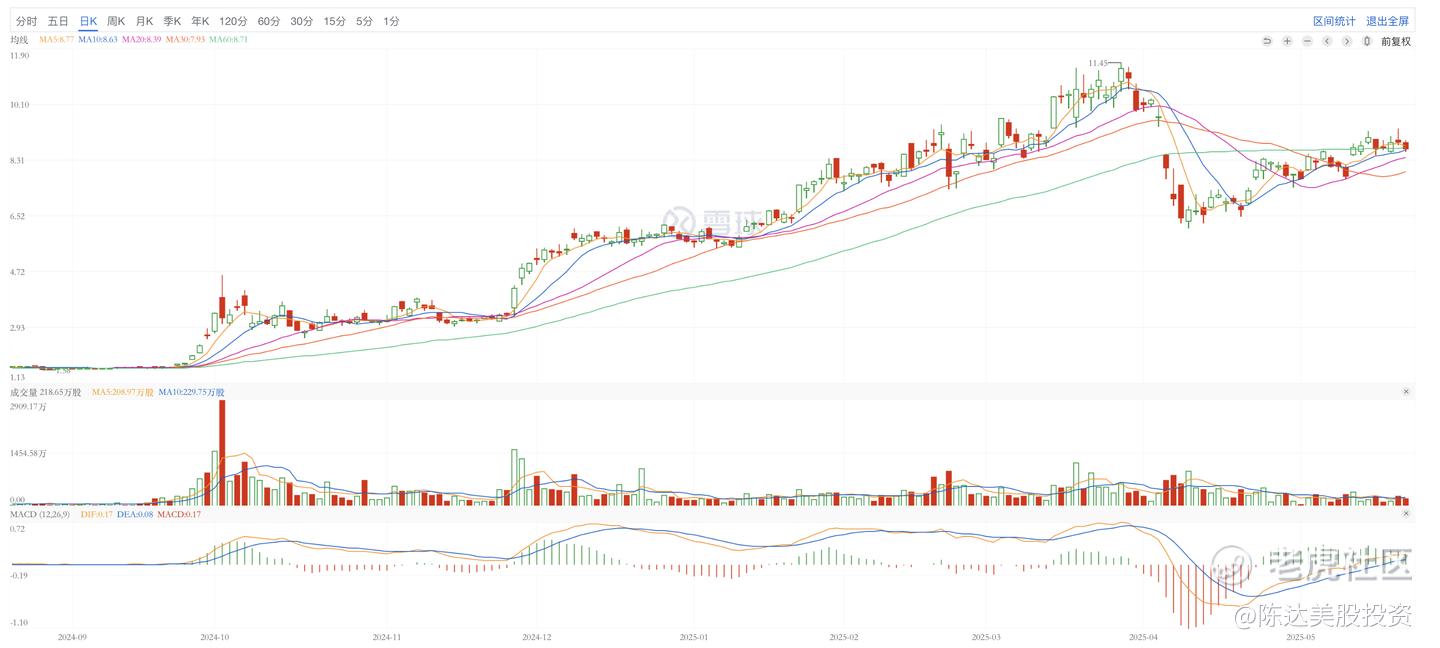This screenshot has width=1440, height=648.
Task: Click the 8.31 price axis label
Action: pos(17,161)
